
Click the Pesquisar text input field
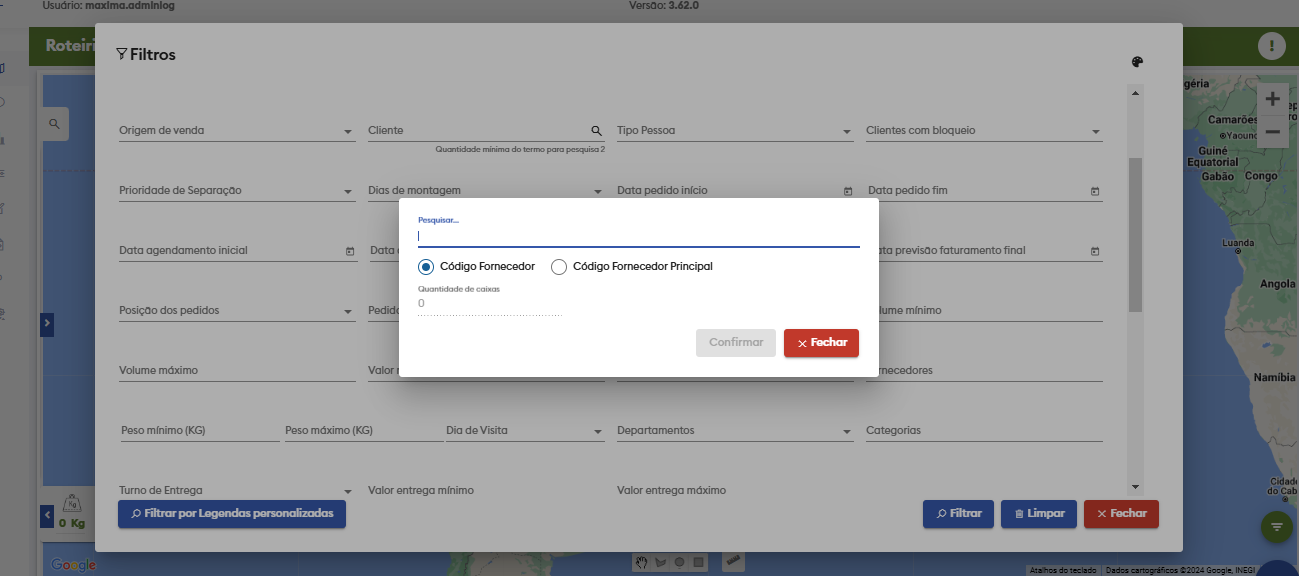tap(638, 236)
